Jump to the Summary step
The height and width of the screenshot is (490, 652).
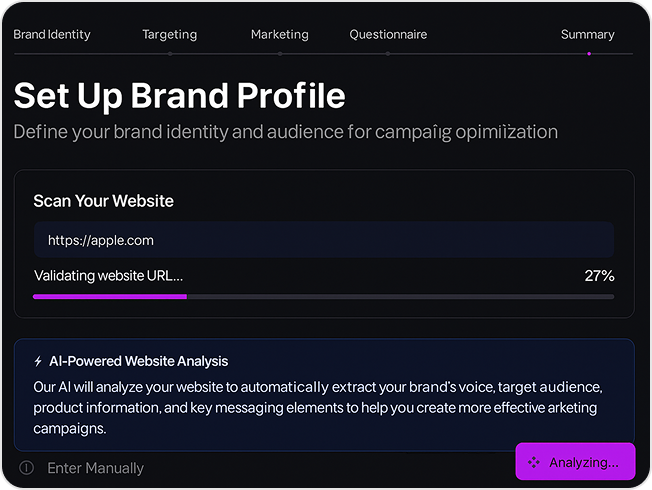(x=588, y=35)
